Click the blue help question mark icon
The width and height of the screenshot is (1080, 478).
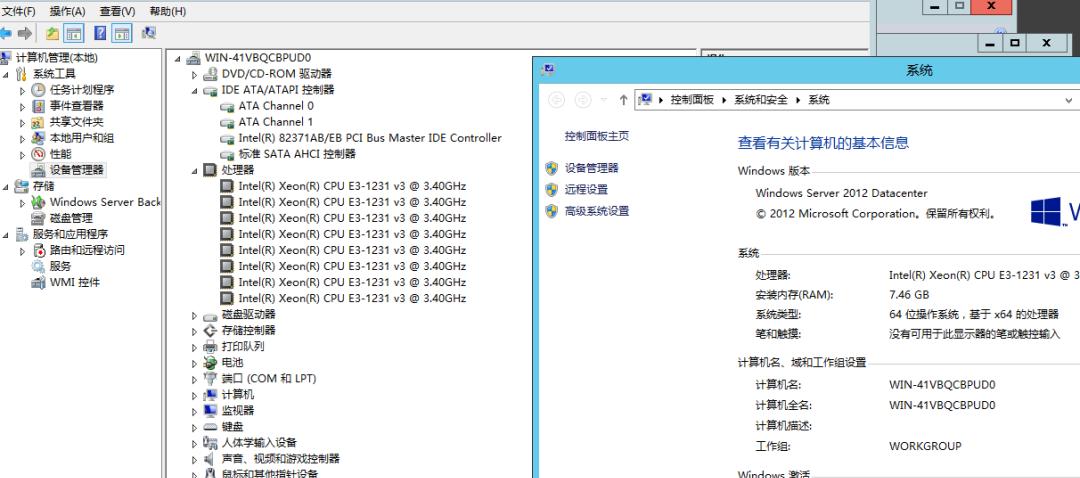pyautogui.click(x=101, y=33)
